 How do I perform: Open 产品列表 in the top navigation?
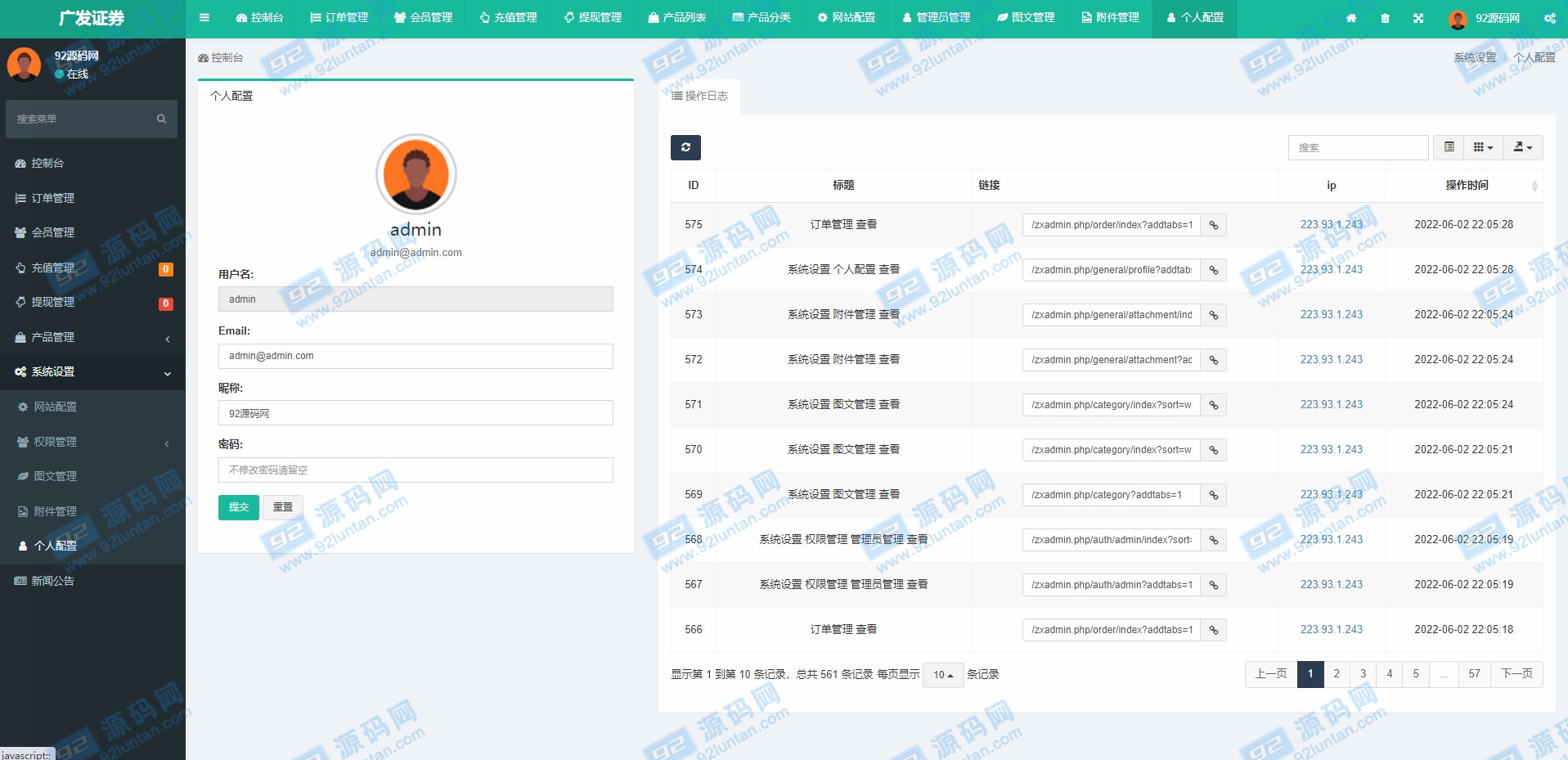coord(677,18)
